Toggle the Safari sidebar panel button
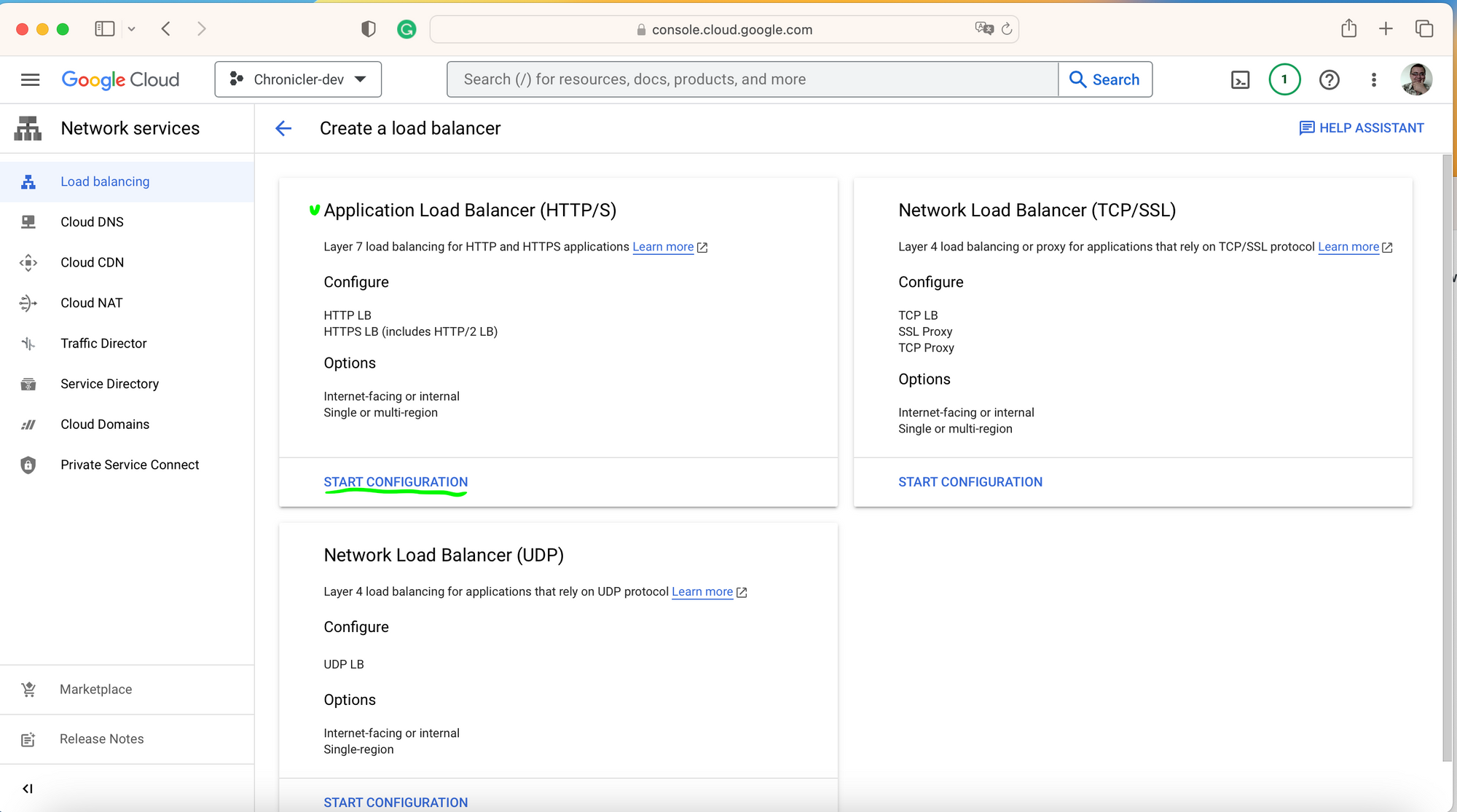 coord(105,29)
